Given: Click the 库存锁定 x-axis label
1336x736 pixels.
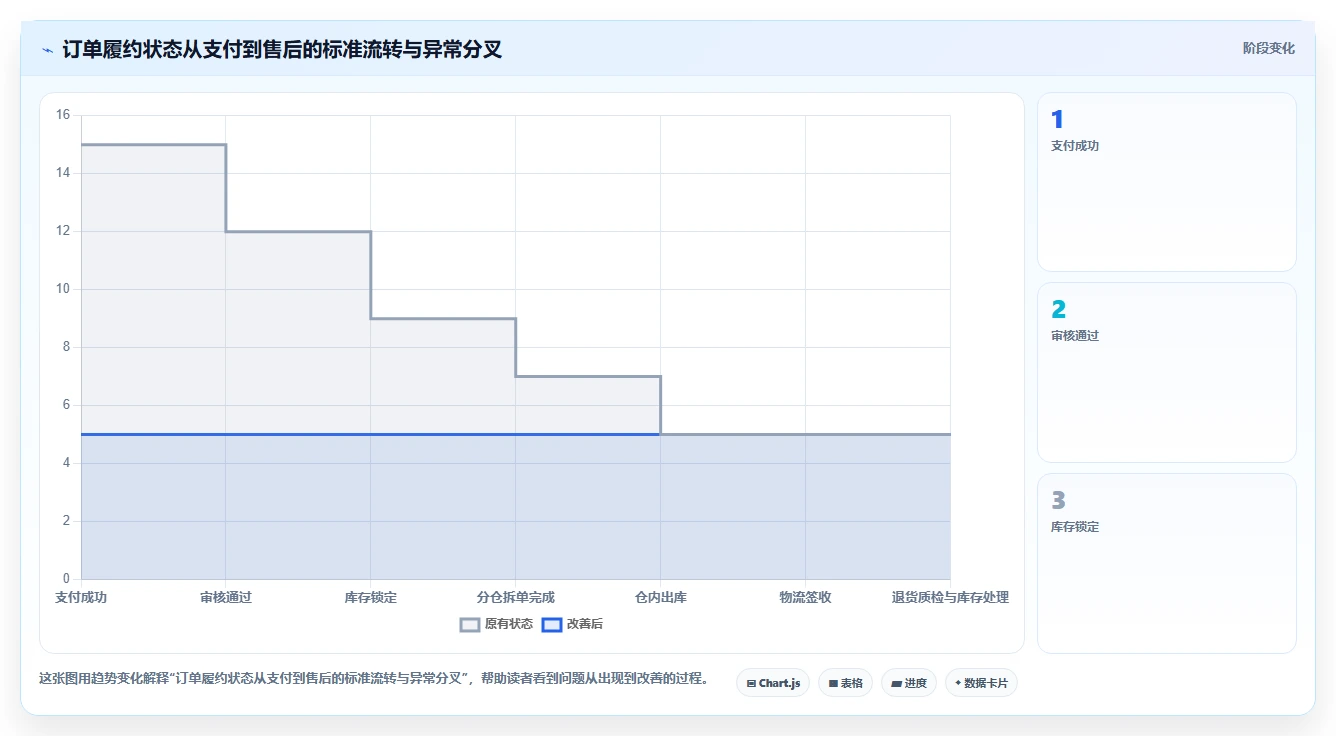Looking at the screenshot, I should [371, 597].
